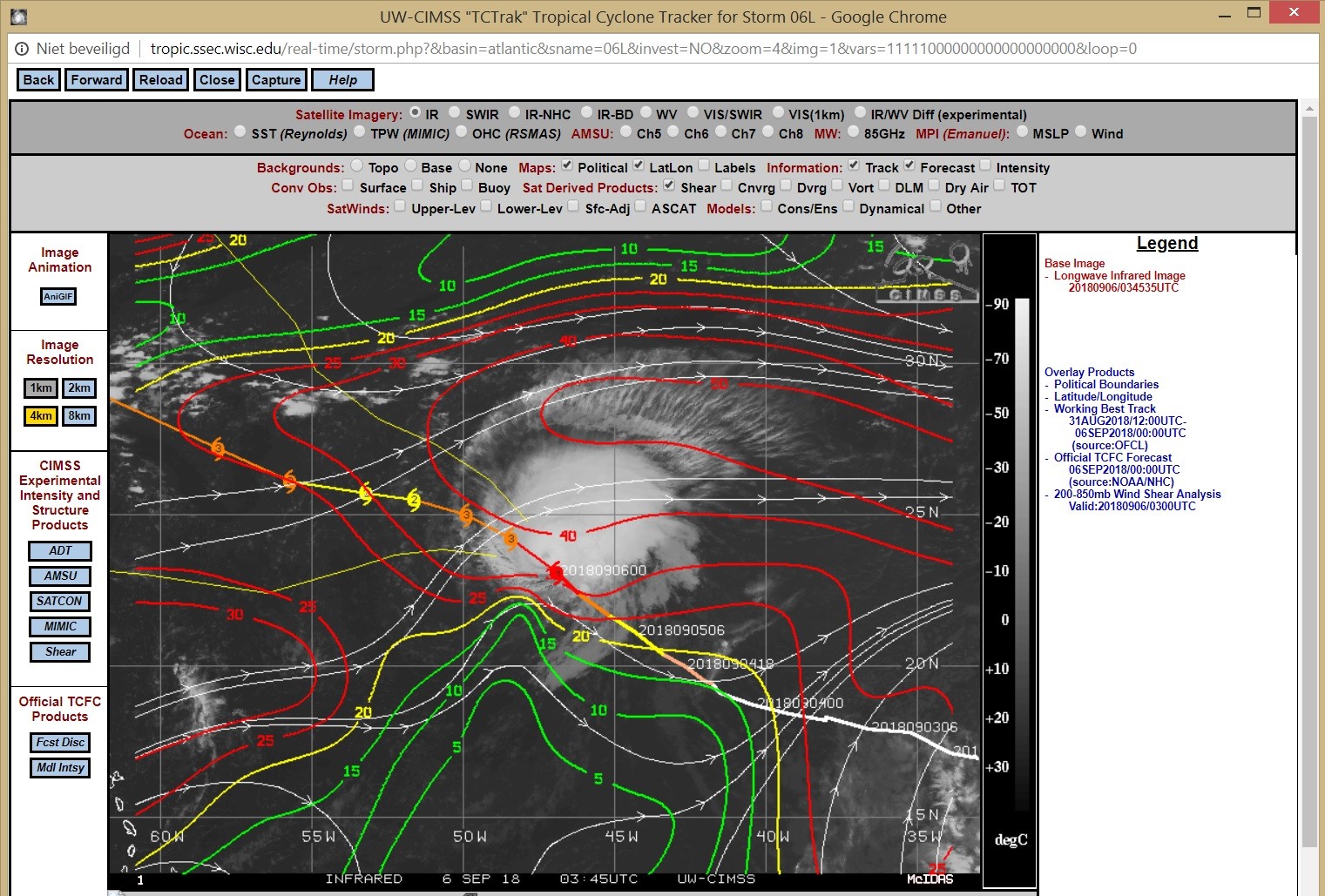Open the ADT intensity product

[x=60, y=551]
